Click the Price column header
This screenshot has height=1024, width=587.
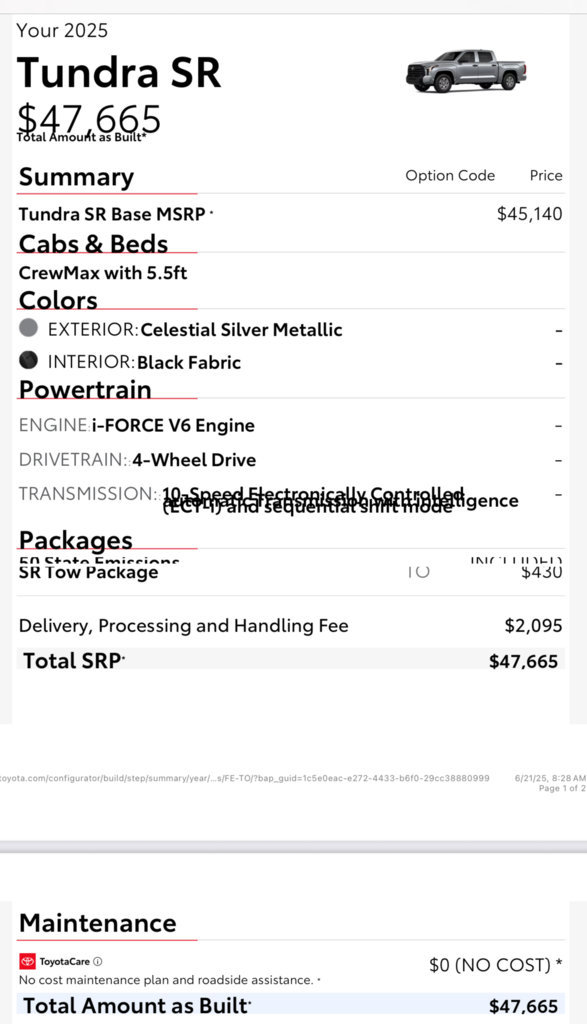coord(546,176)
